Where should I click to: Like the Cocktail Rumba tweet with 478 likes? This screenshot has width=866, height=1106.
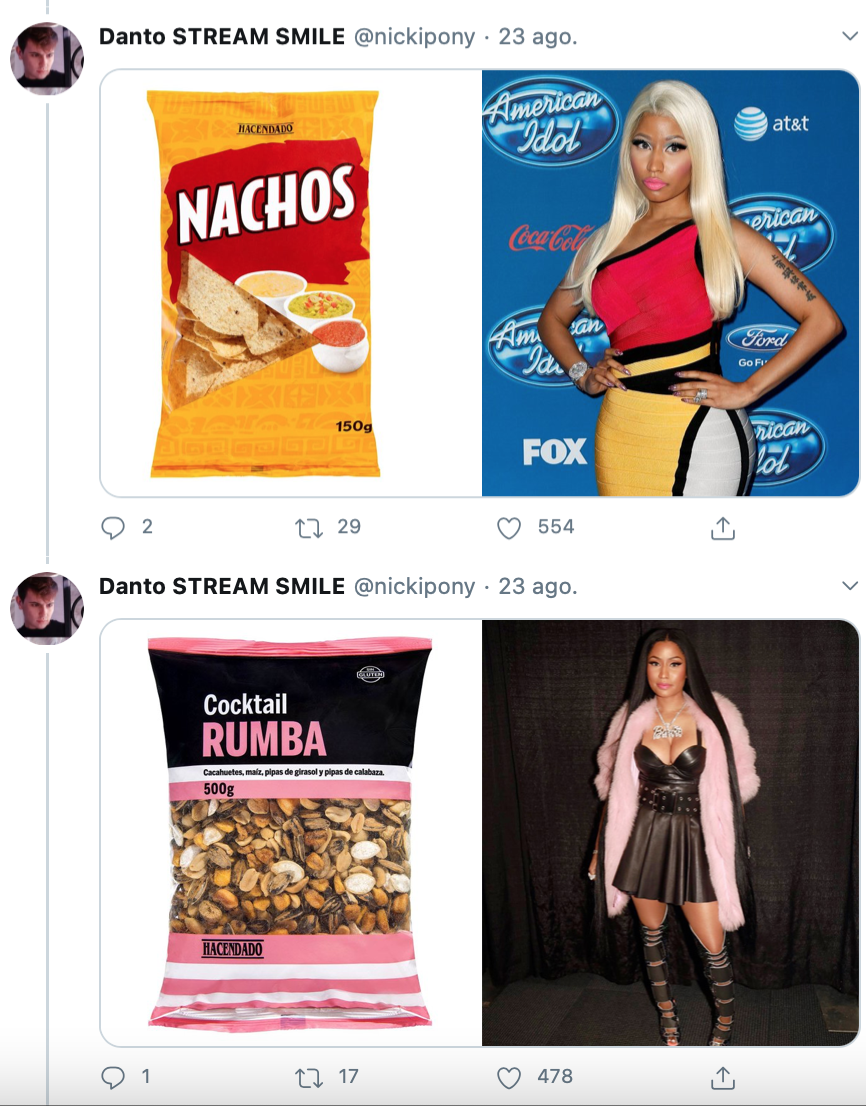509,1077
